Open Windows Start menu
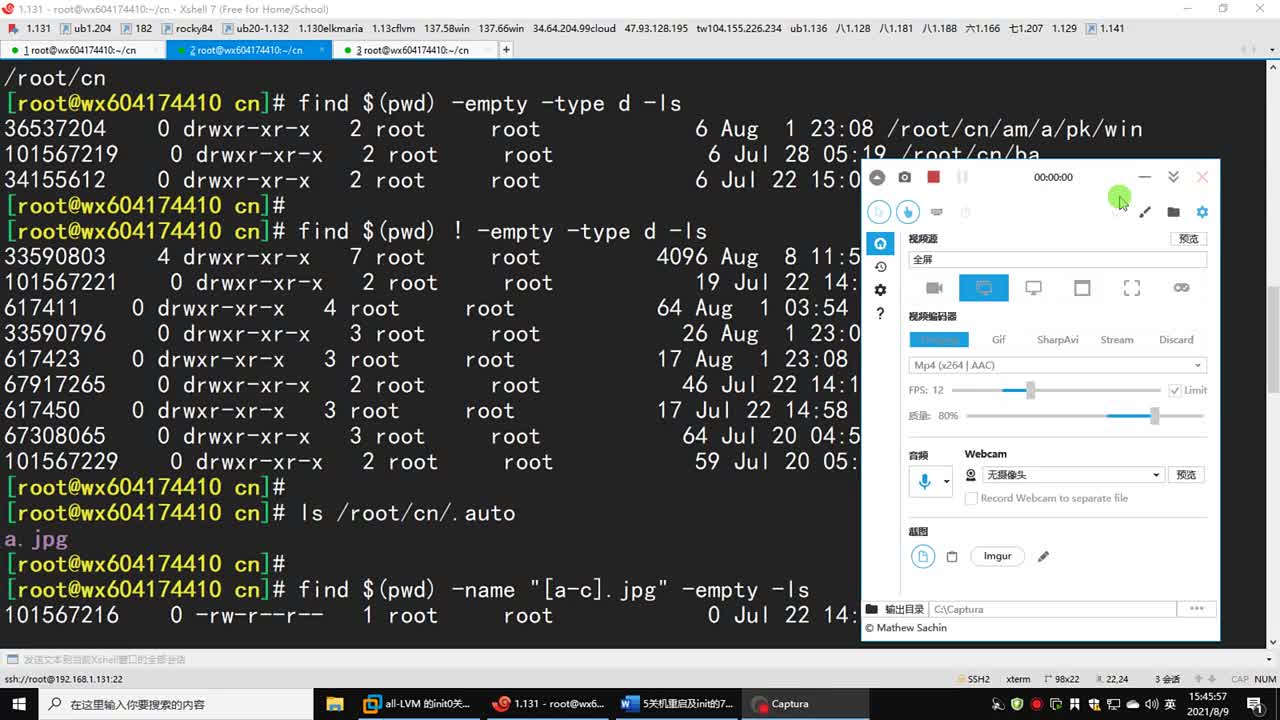This screenshot has width=1280, height=720. [20, 704]
